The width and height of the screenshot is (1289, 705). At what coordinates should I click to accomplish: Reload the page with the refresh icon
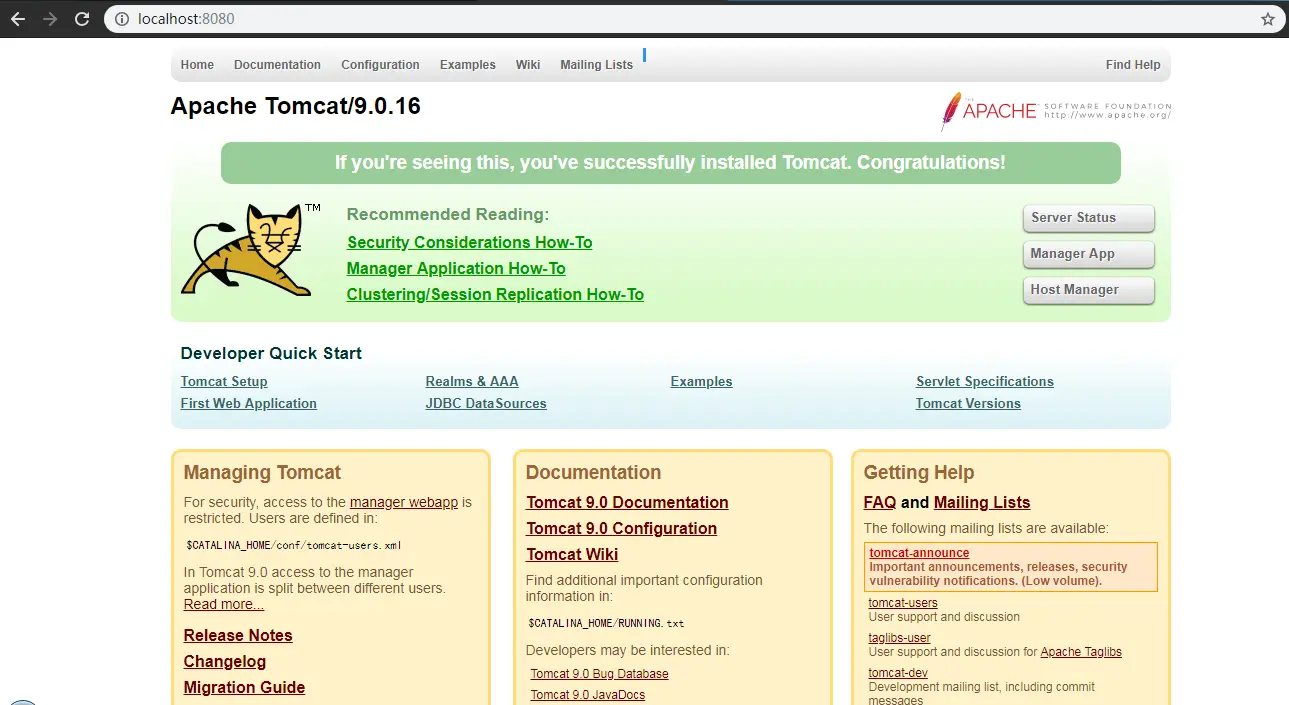pyautogui.click(x=82, y=19)
